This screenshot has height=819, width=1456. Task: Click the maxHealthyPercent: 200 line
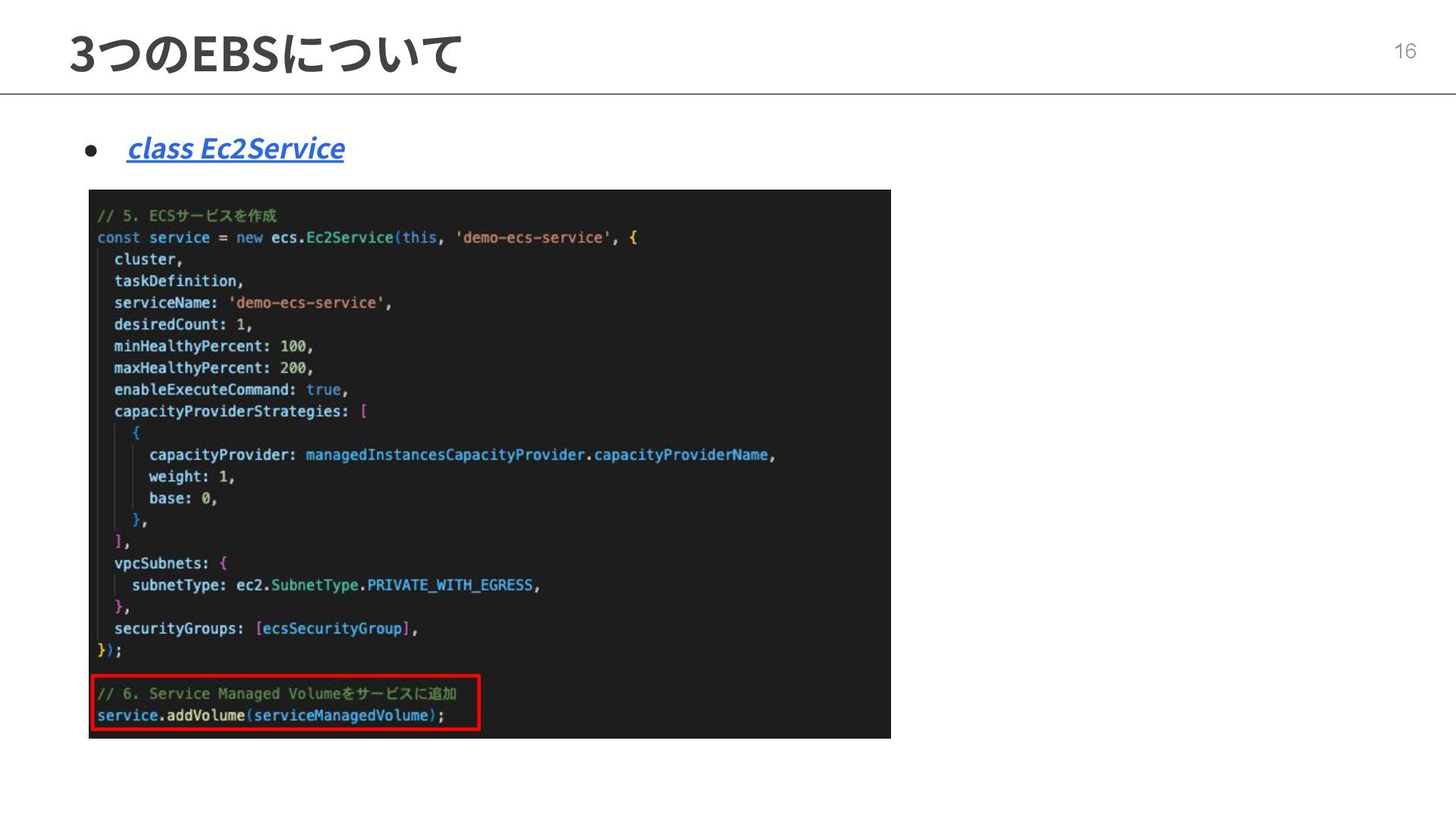(x=213, y=369)
